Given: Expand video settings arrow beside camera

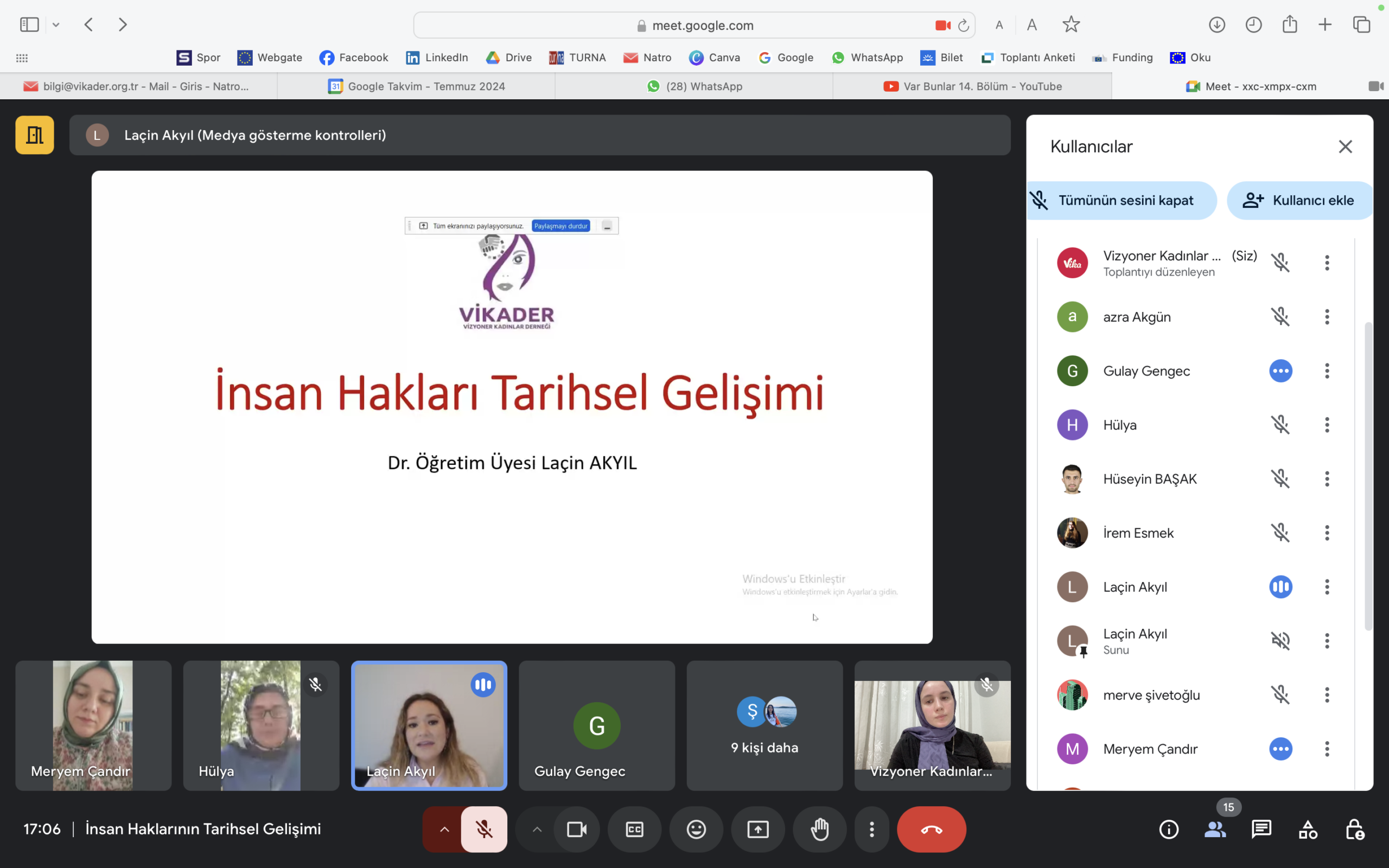Looking at the screenshot, I should pyautogui.click(x=537, y=829).
